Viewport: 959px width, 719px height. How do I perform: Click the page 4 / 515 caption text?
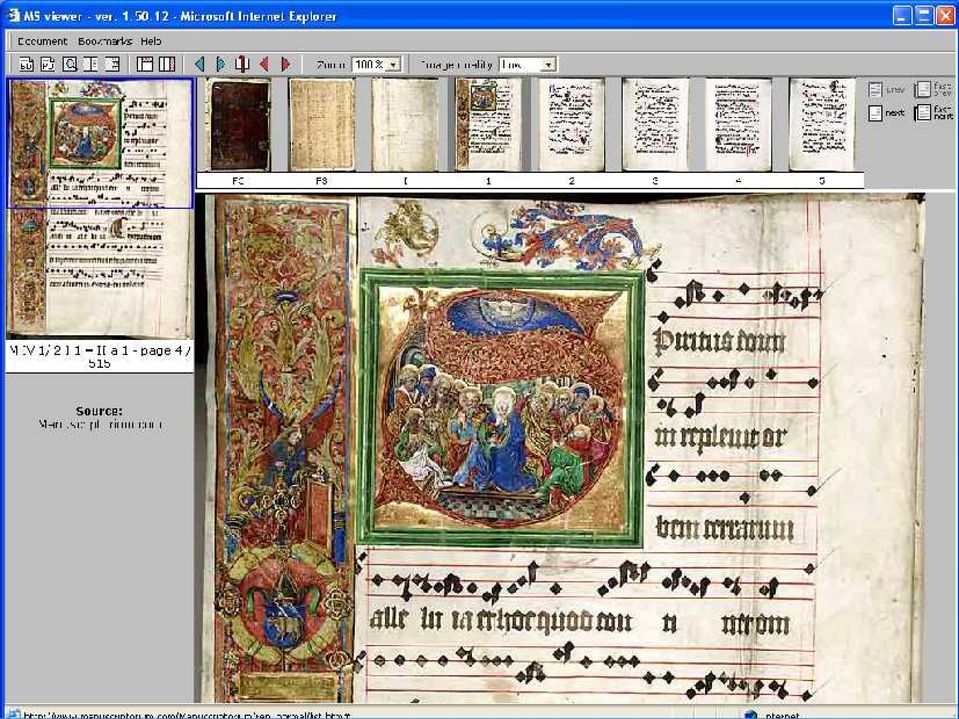[100, 357]
